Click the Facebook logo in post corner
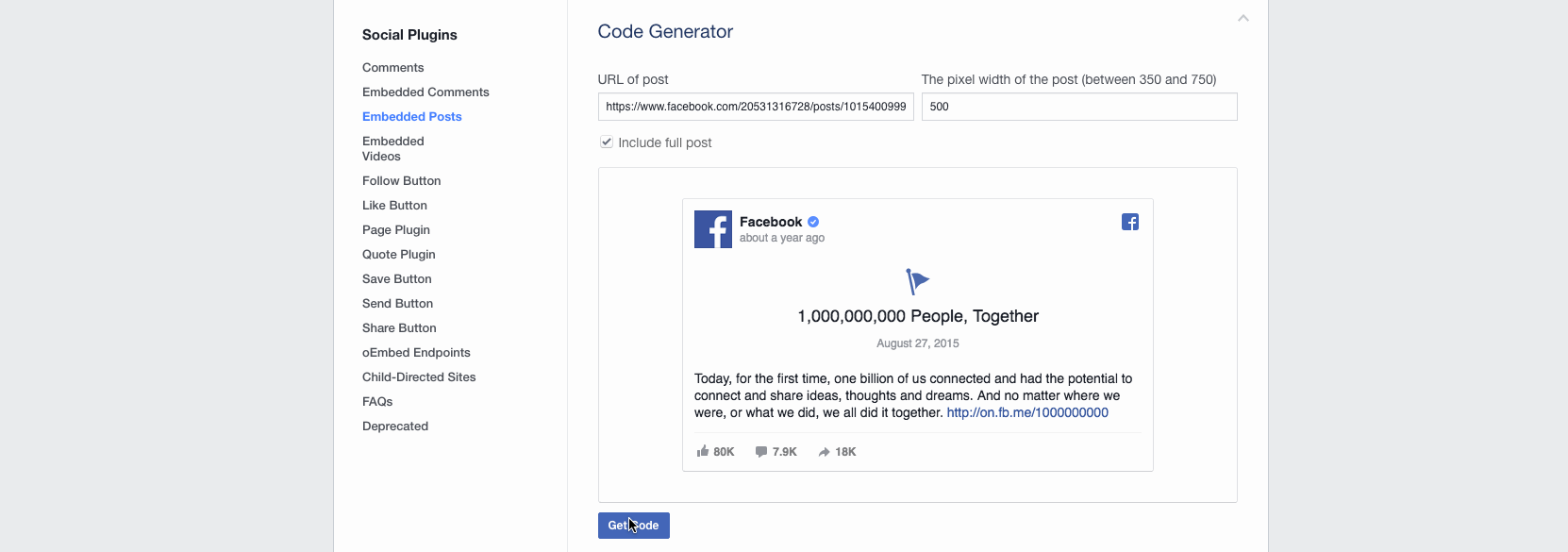 point(1129,222)
